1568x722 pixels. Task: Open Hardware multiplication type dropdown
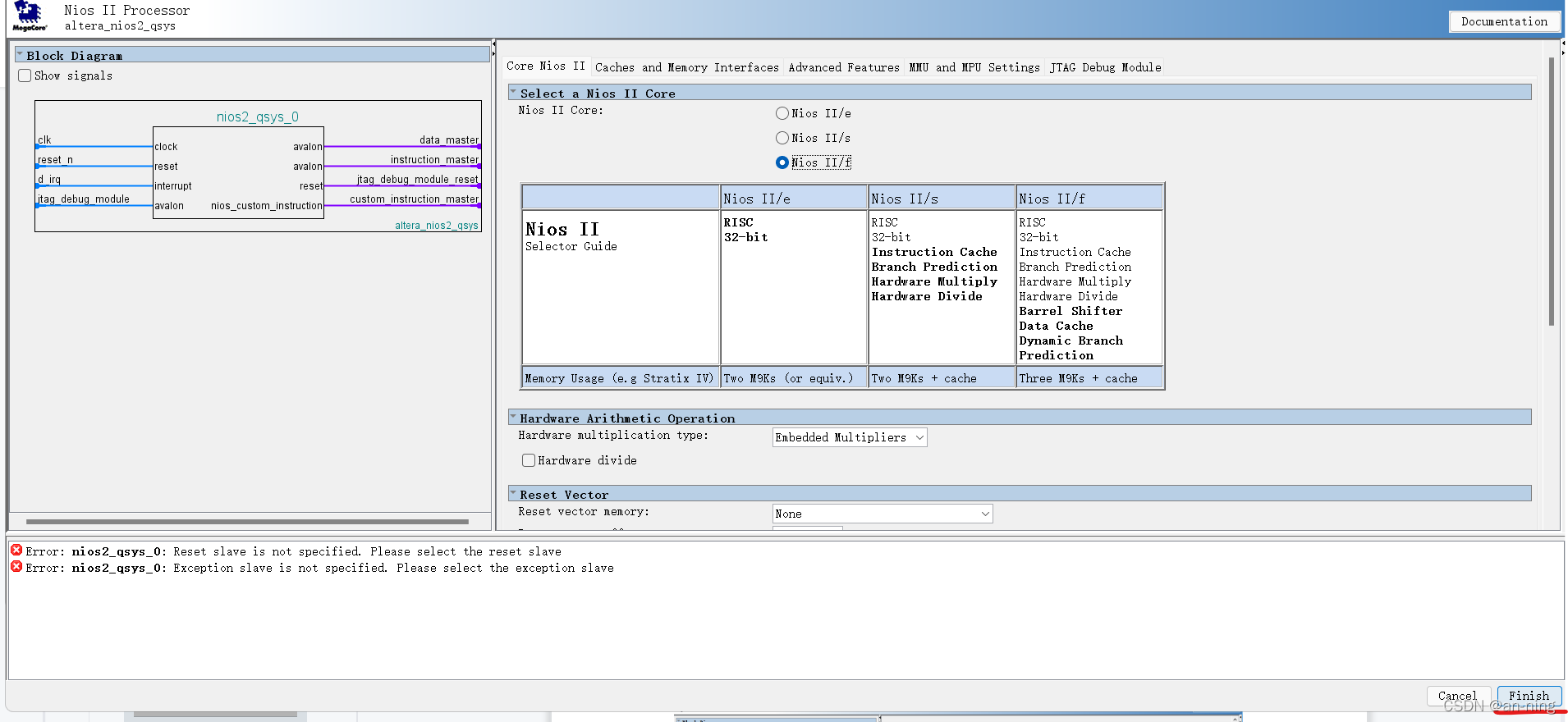coord(850,437)
